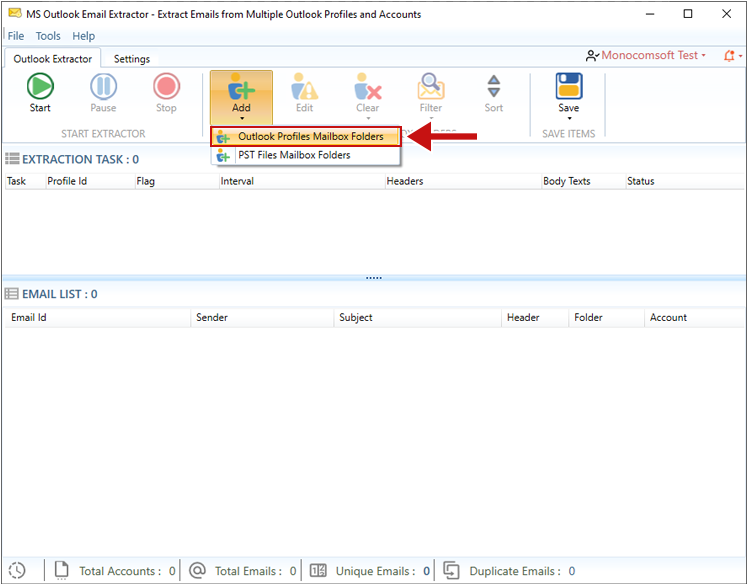Expand the Save button dropdown arrow
Screen dimensions: 749x585
point(569,118)
